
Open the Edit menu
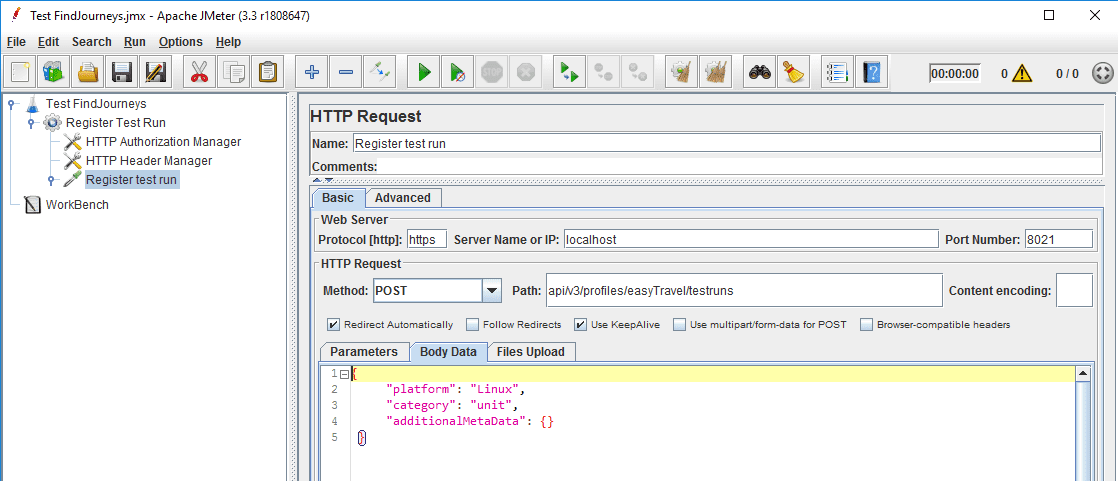tap(48, 42)
